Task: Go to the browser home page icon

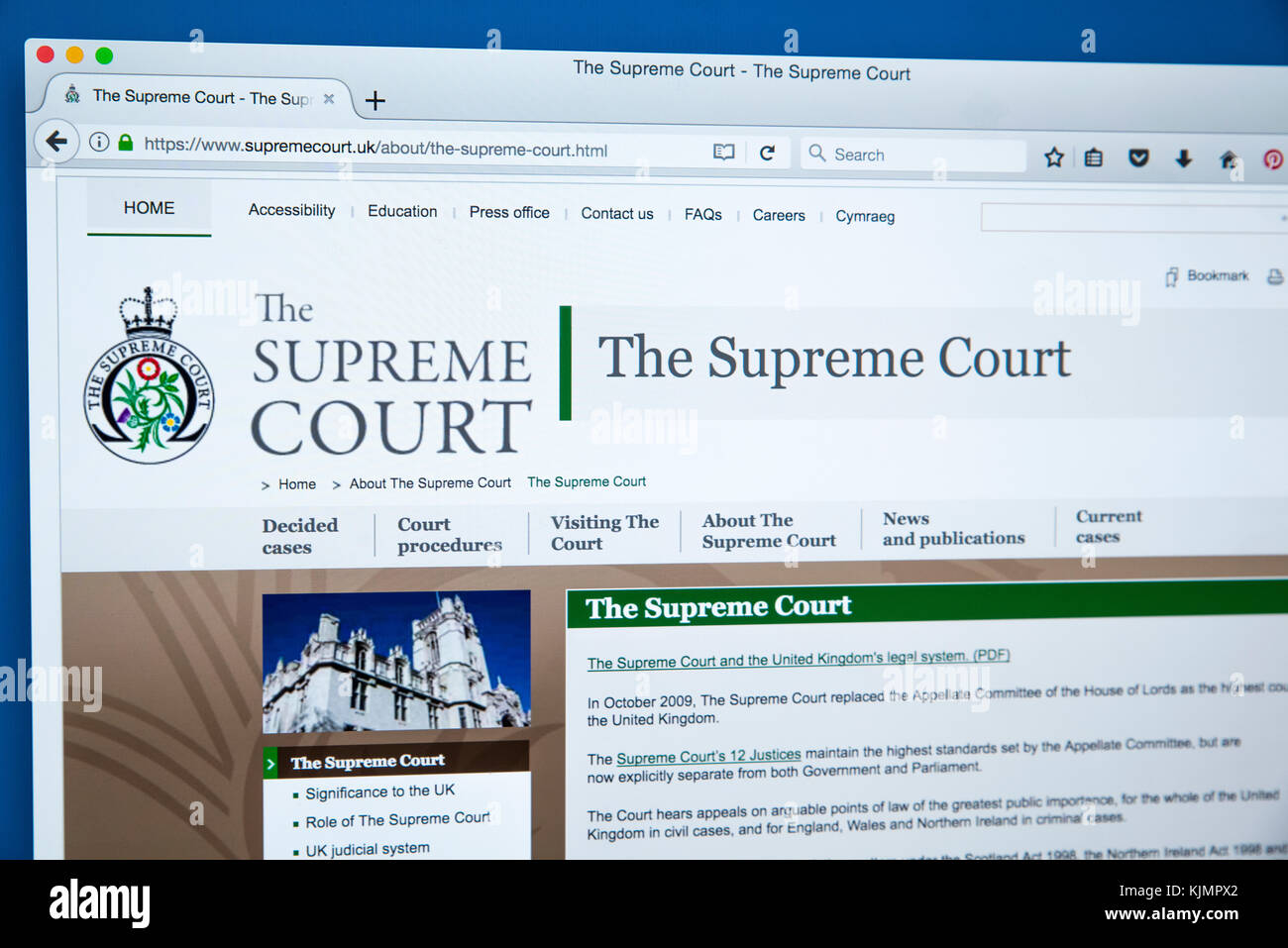Action: click(1229, 159)
